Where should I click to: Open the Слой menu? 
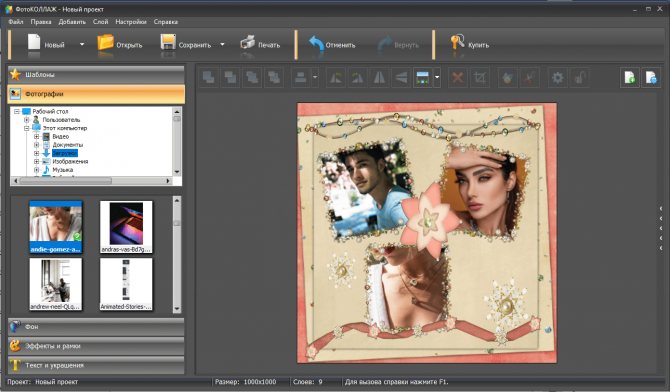click(100, 22)
